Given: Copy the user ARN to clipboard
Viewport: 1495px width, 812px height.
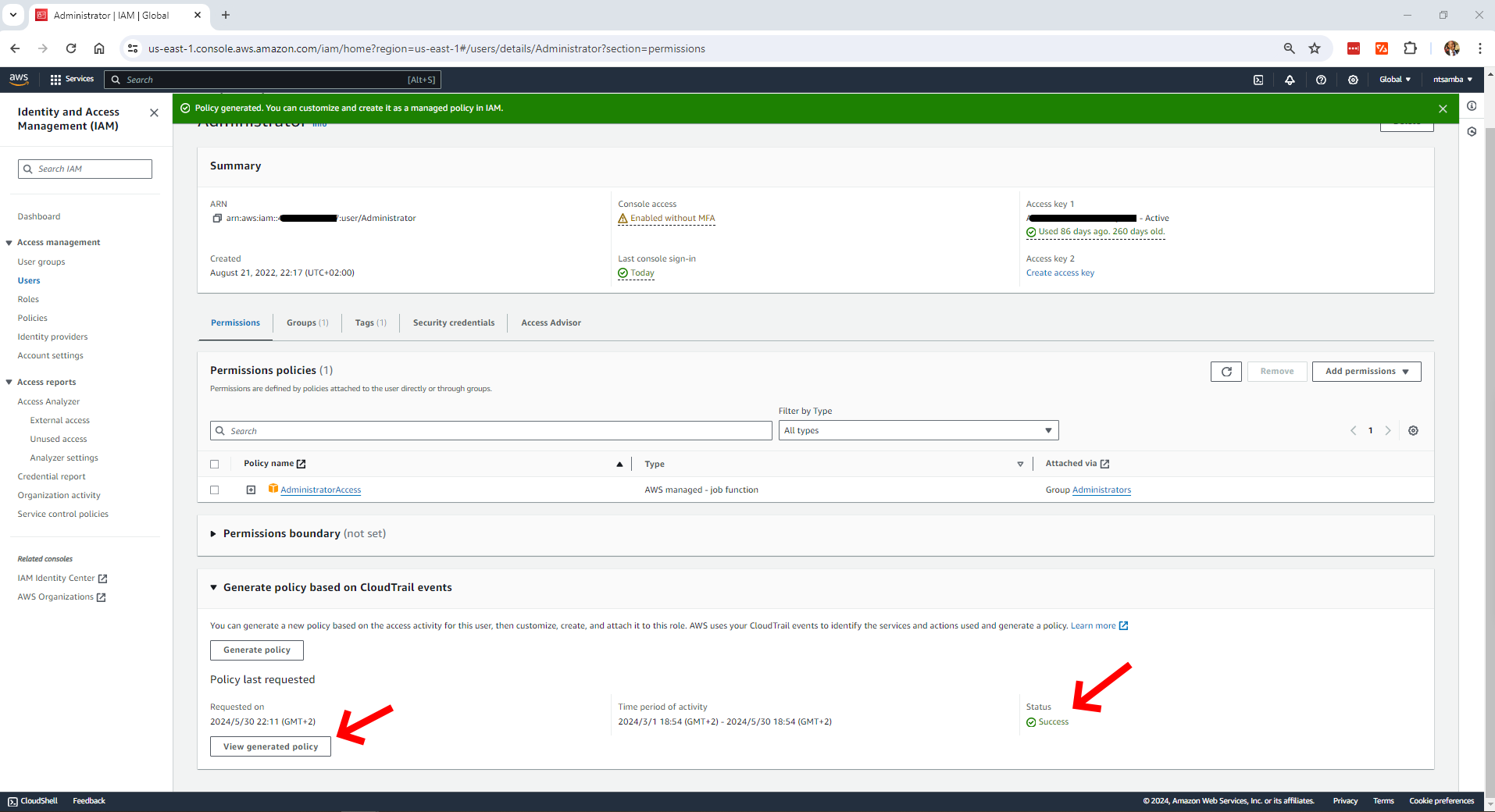Looking at the screenshot, I should tap(217, 219).
